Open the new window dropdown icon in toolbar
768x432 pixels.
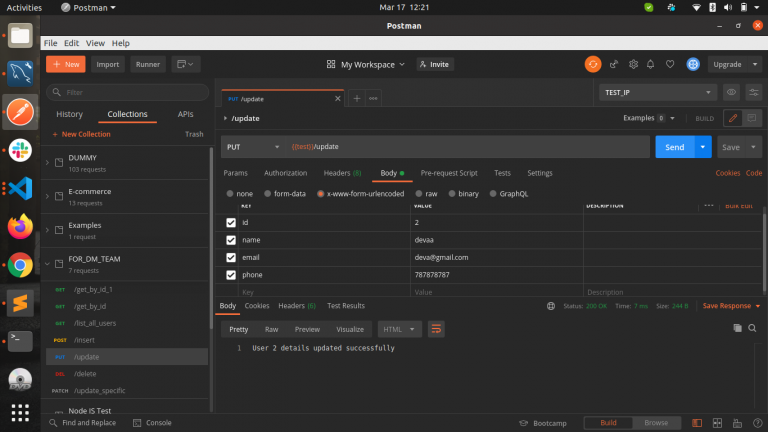186,64
